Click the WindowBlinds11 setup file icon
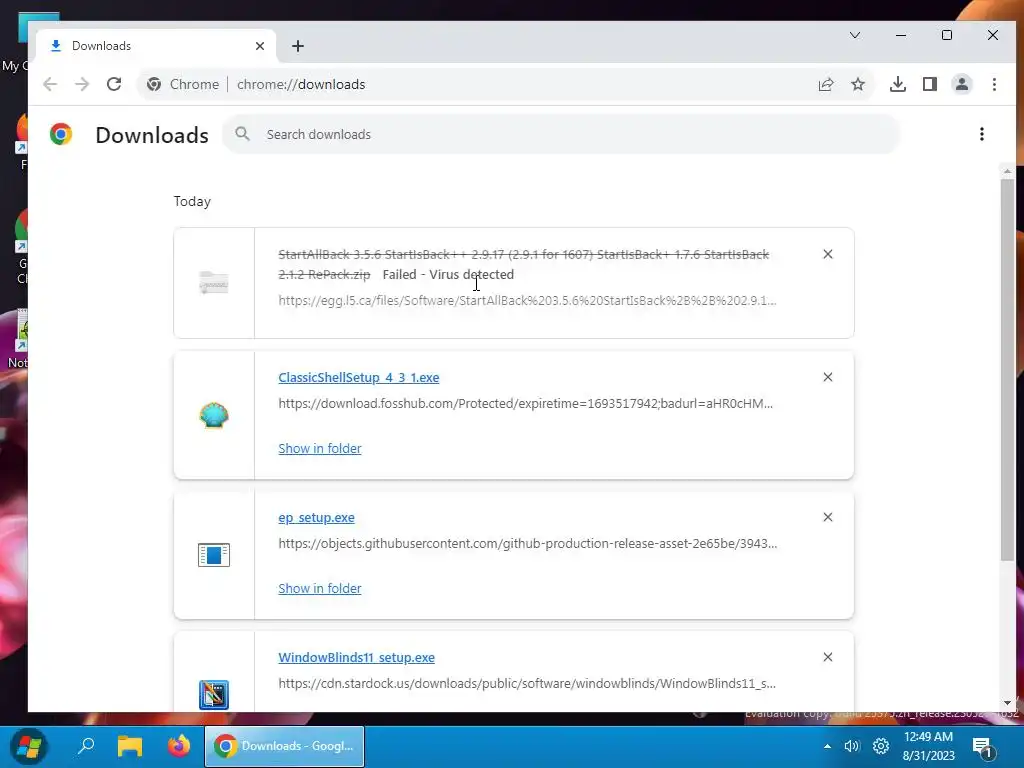 click(214, 694)
